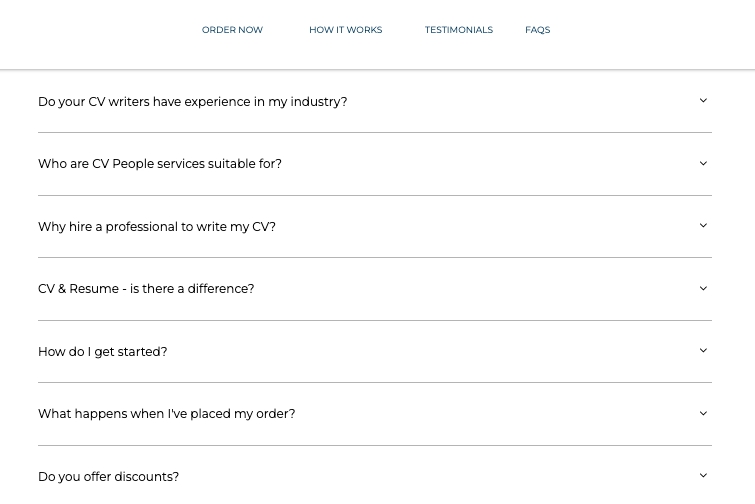This screenshot has height=504, width=755.
Task: Expand 'Who are CV People services suitable for?' text
Action: tap(160, 164)
